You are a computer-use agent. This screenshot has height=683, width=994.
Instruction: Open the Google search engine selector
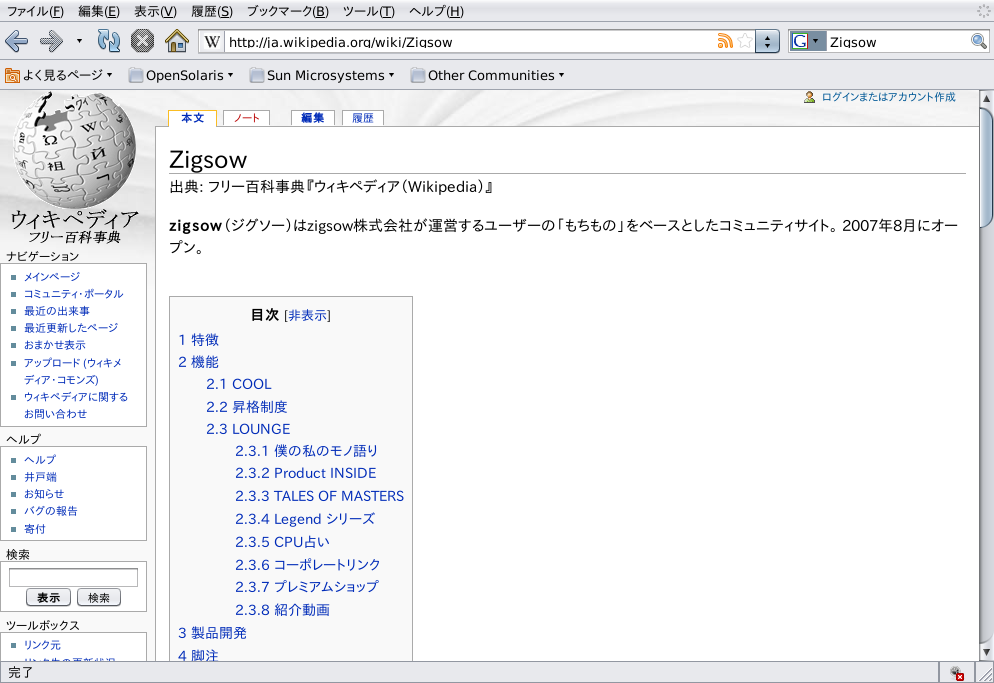(807, 42)
